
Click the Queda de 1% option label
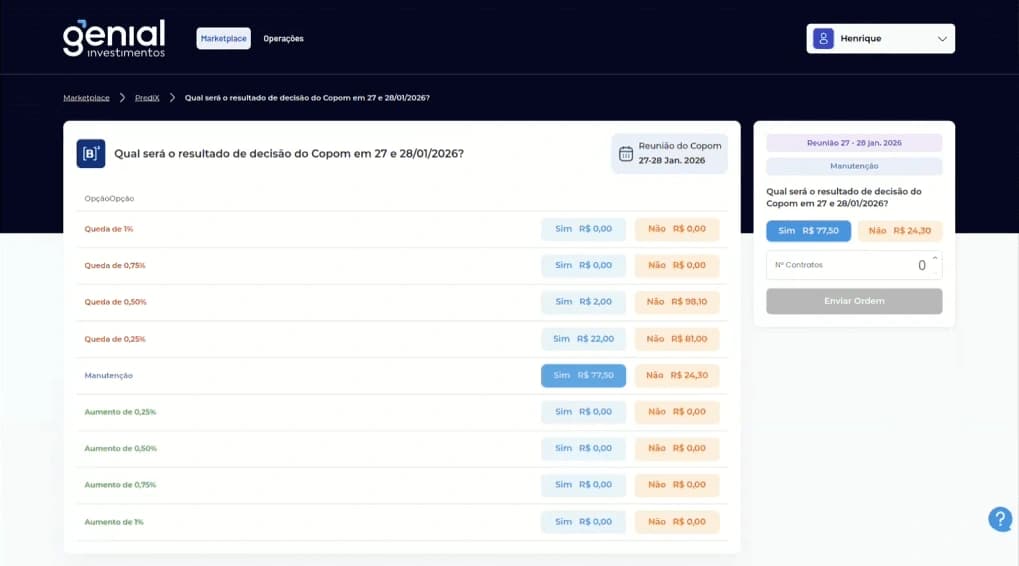tap(109, 229)
